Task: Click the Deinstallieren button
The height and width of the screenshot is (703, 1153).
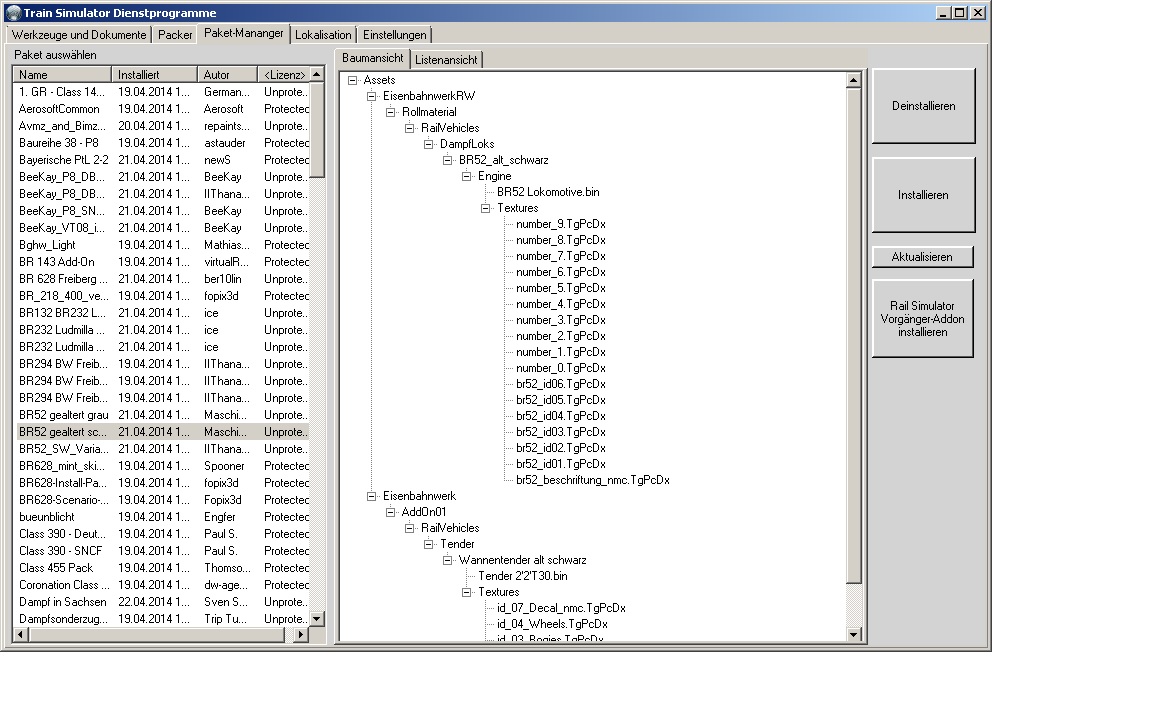Action: pos(924,106)
